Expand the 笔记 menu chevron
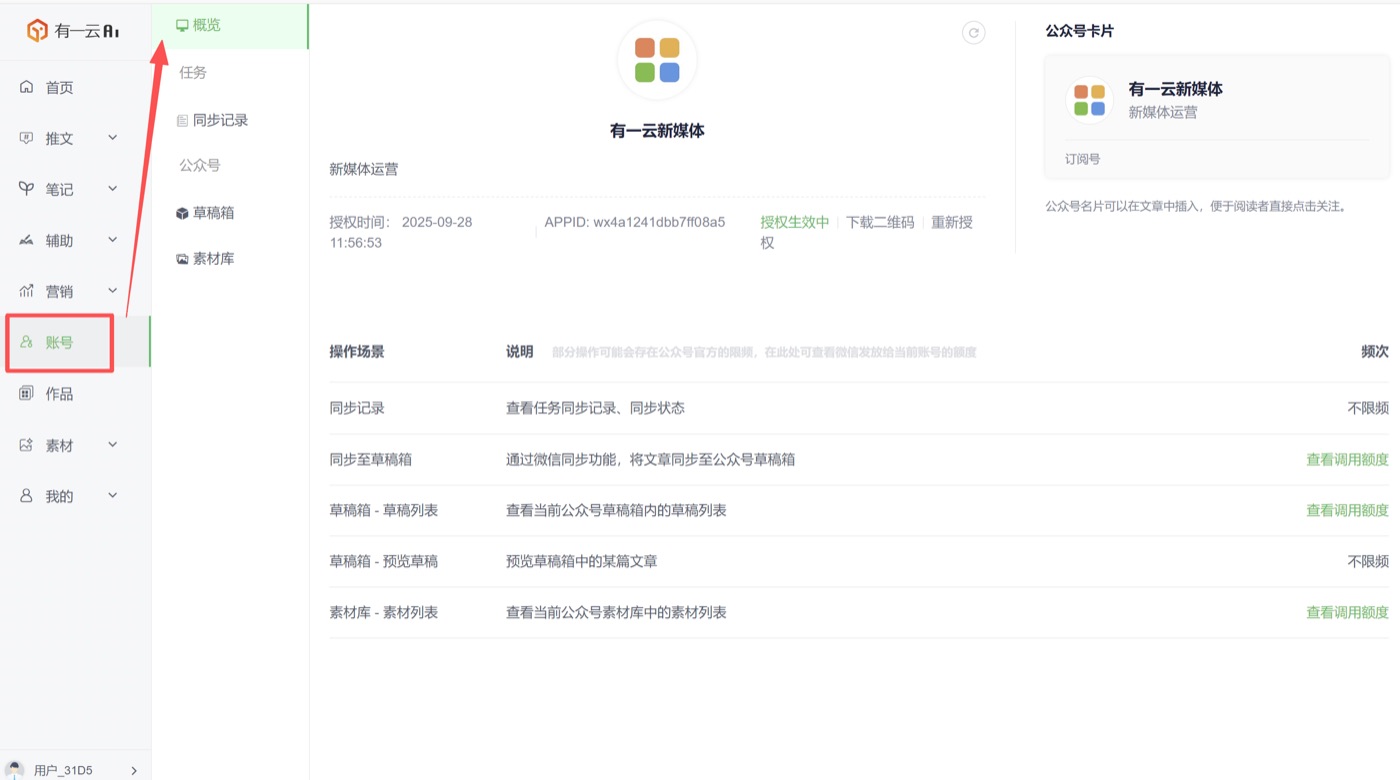The width and height of the screenshot is (1400, 780). point(113,189)
